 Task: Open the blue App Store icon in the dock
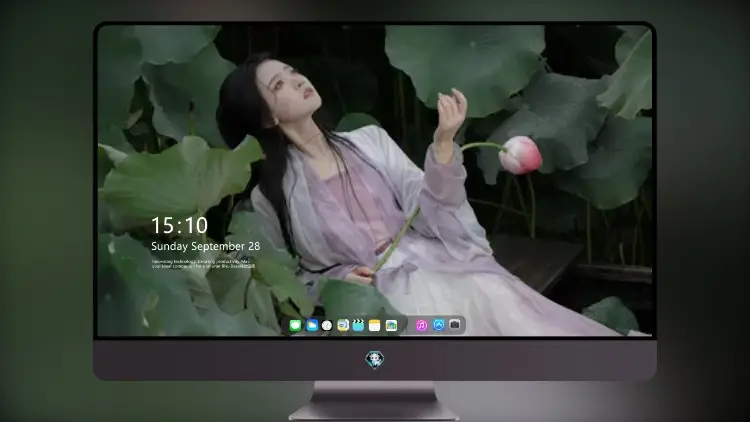(x=439, y=325)
